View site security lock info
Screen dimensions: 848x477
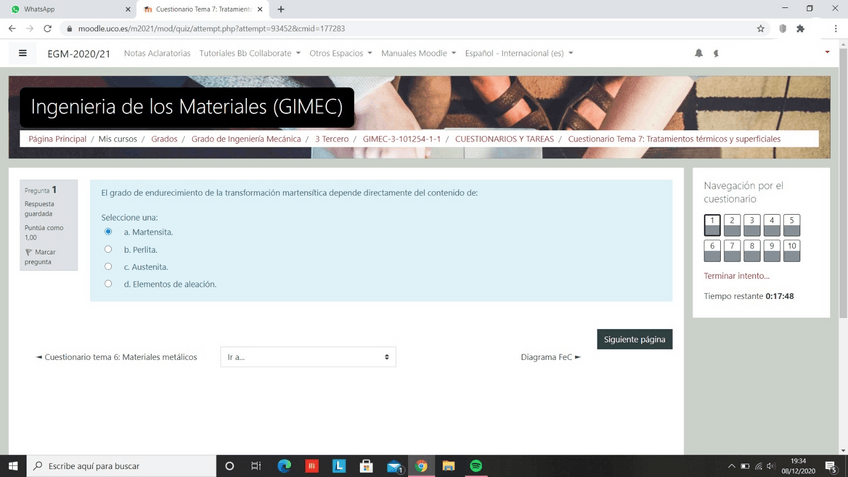point(69,29)
